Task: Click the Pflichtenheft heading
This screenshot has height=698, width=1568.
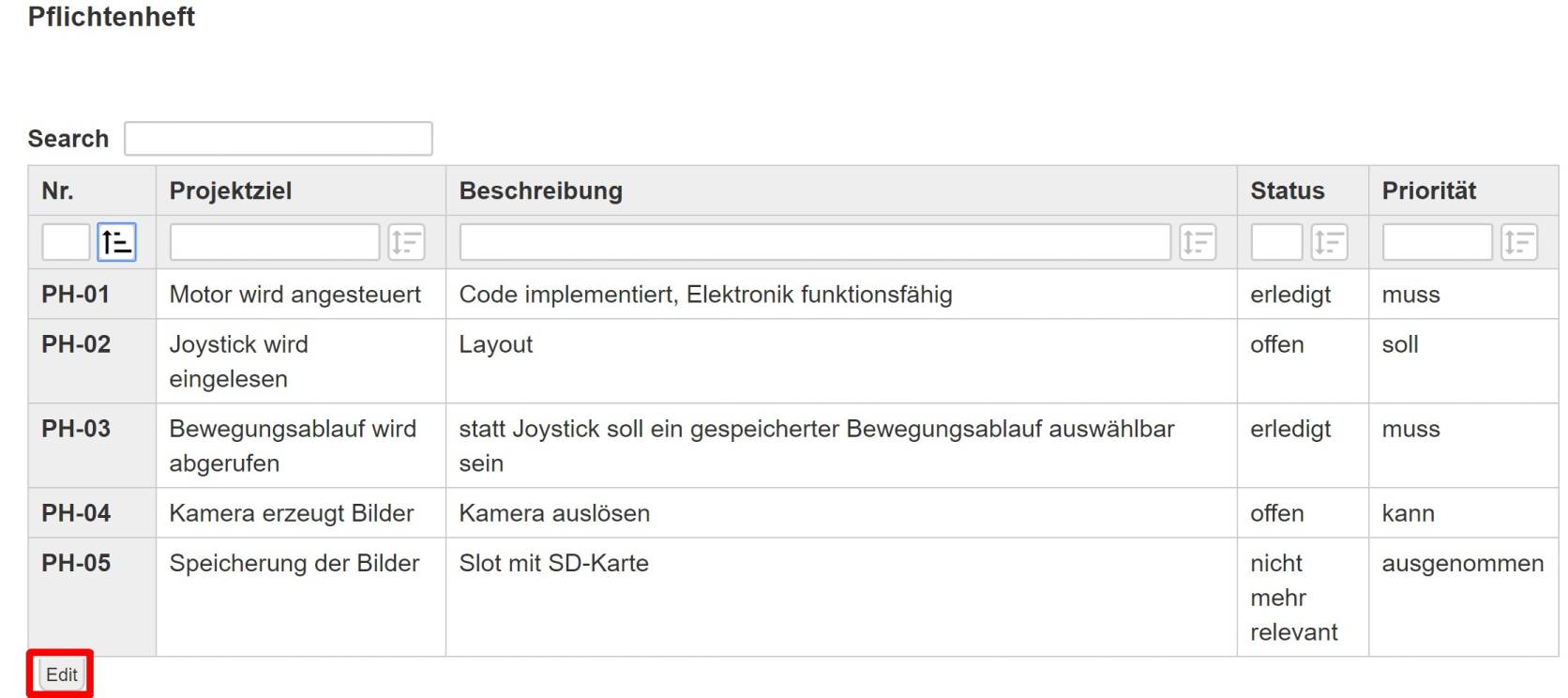Action: tap(112, 17)
